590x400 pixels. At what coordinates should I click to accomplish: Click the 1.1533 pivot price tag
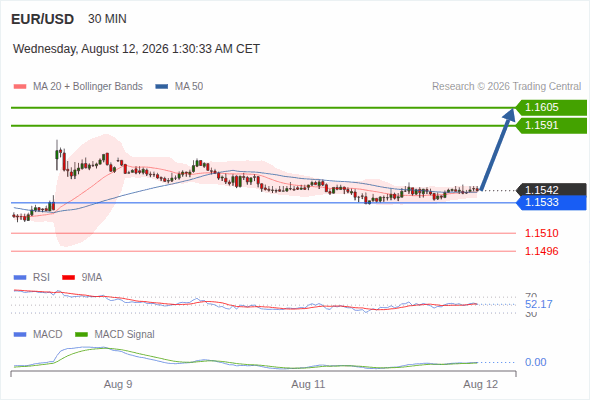551,202
